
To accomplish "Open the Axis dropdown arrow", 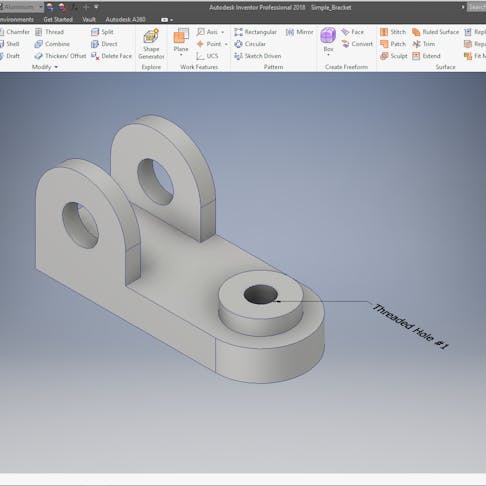I will point(222,32).
